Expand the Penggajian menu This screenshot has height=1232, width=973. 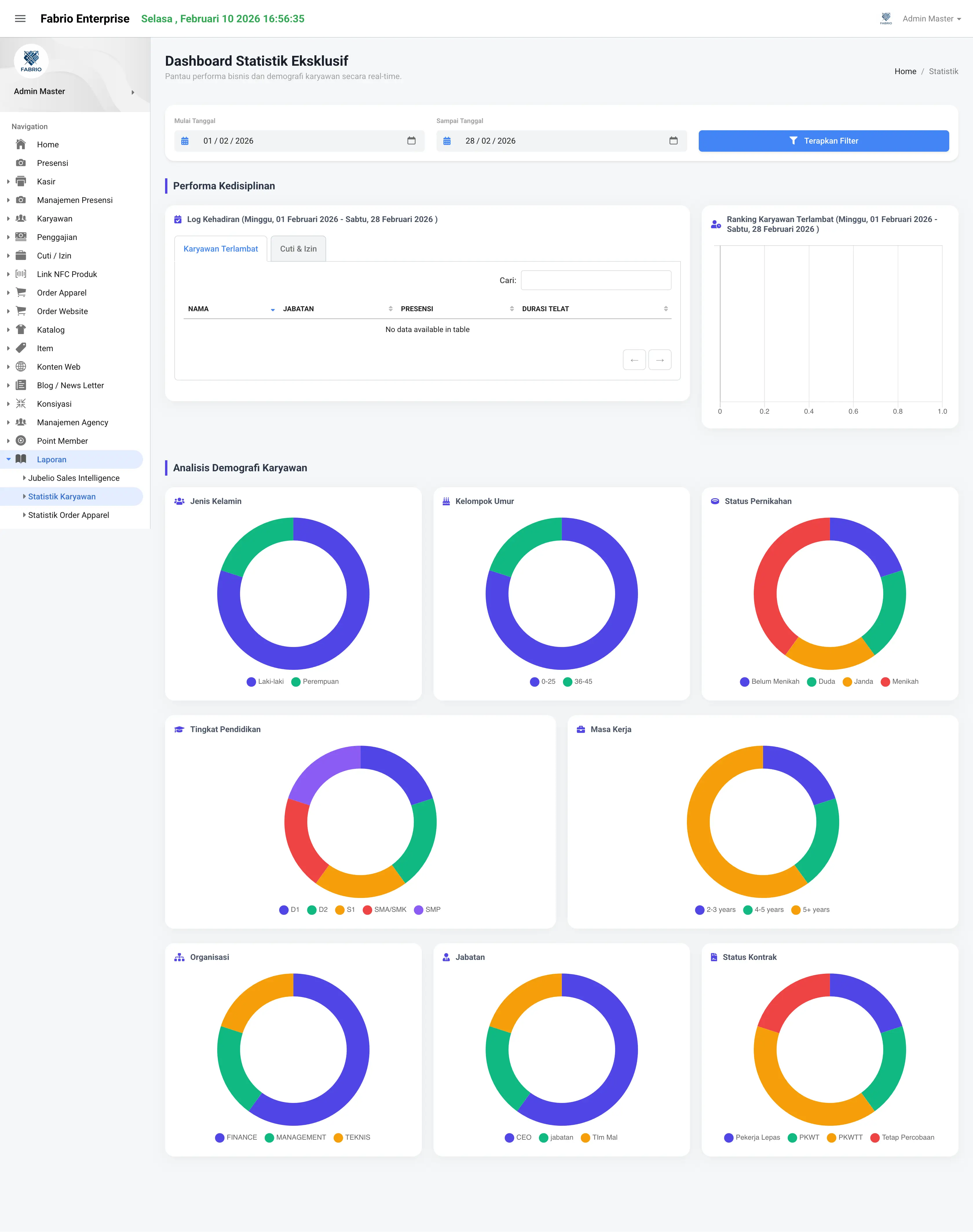[8, 237]
